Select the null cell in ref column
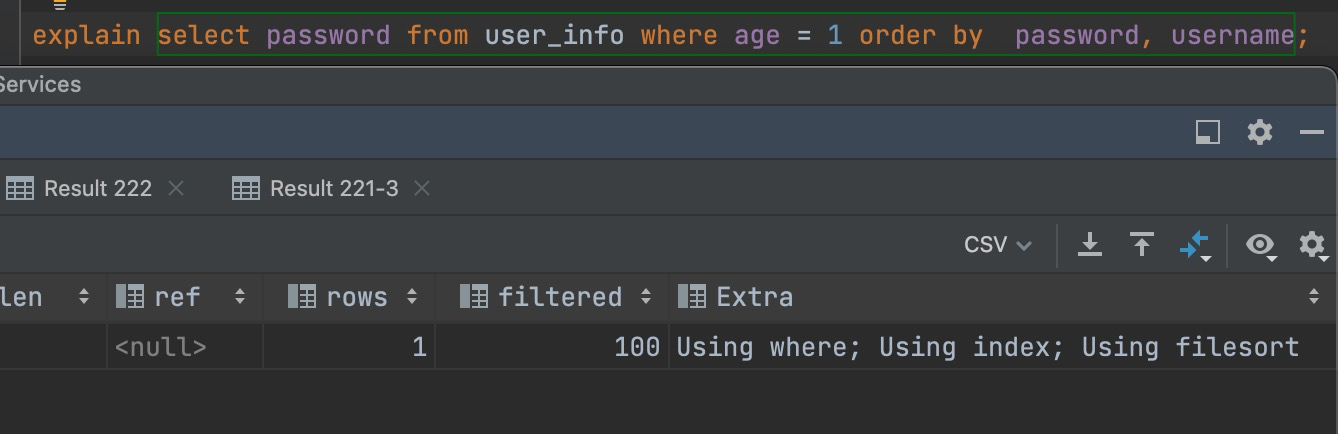This screenshot has width=1338, height=434. [161, 347]
